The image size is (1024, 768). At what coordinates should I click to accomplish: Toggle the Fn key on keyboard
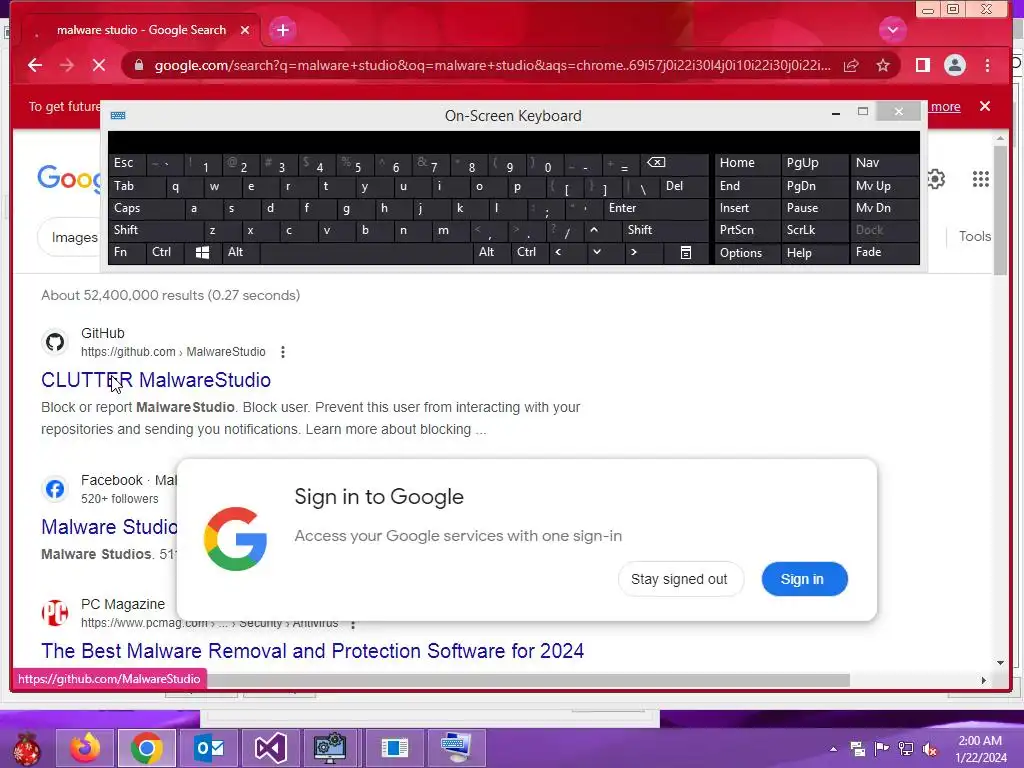pos(127,253)
